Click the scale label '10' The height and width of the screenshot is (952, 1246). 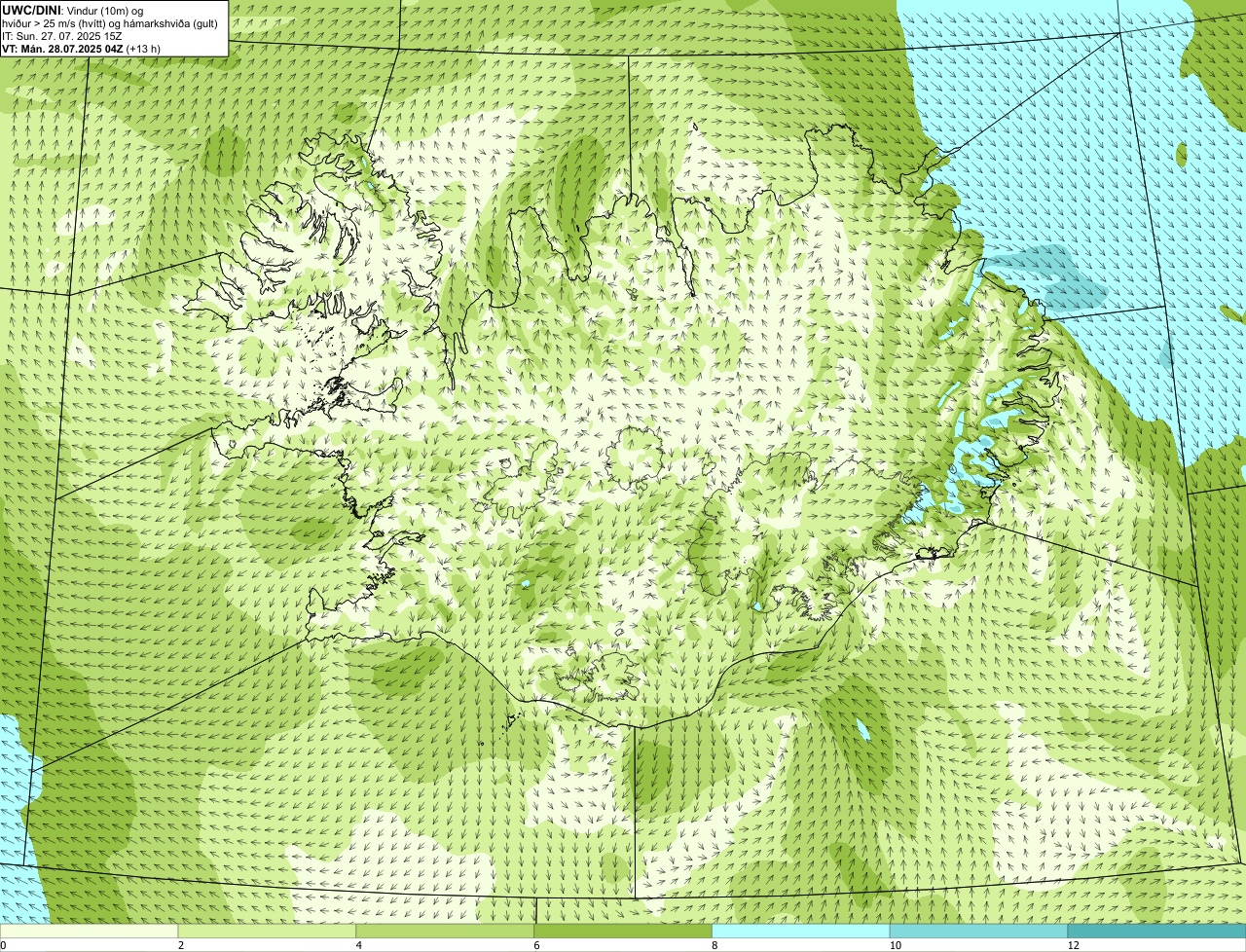[x=895, y=945]
